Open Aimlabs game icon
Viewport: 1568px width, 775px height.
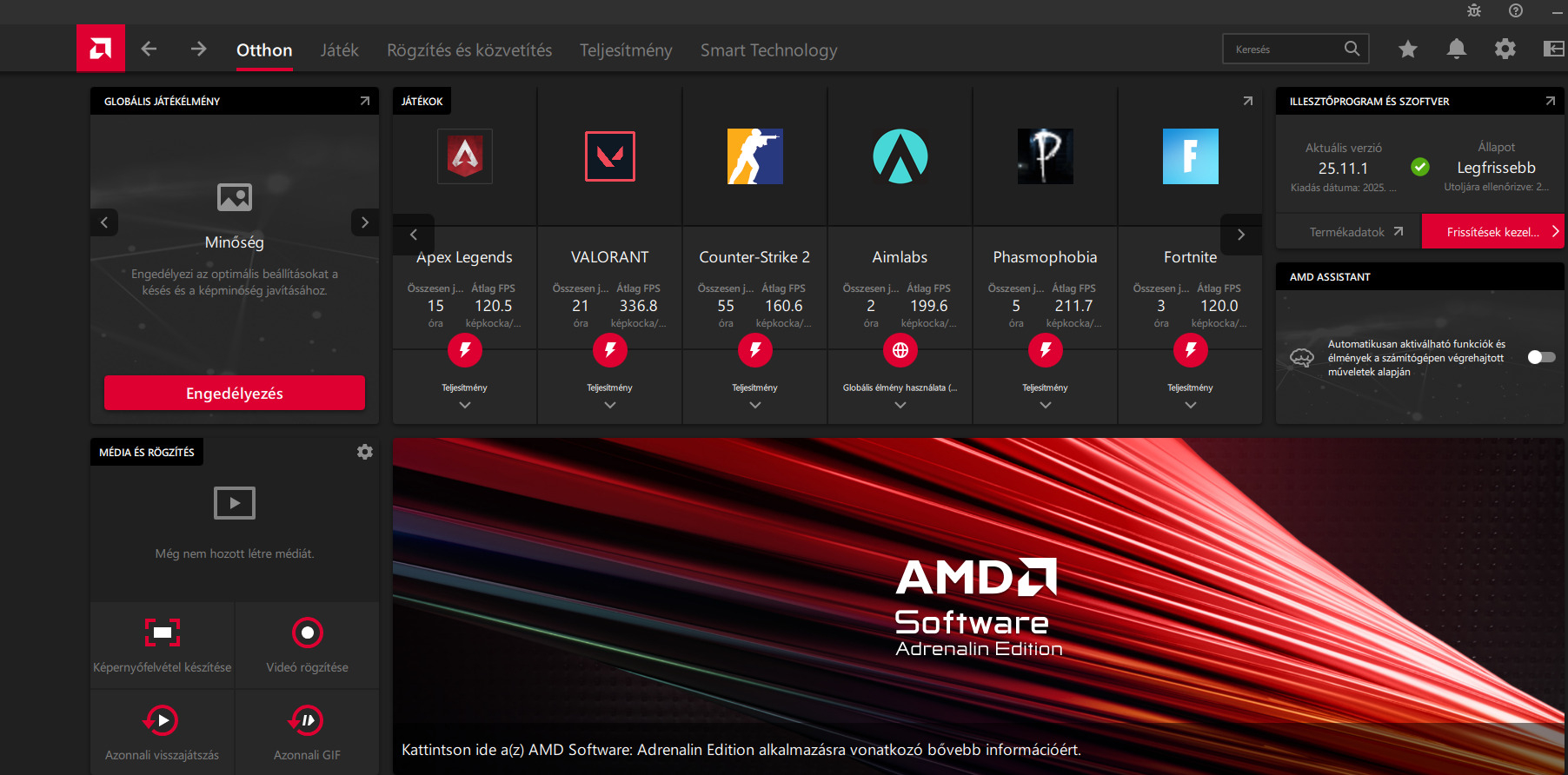click(x=900, y=156)
